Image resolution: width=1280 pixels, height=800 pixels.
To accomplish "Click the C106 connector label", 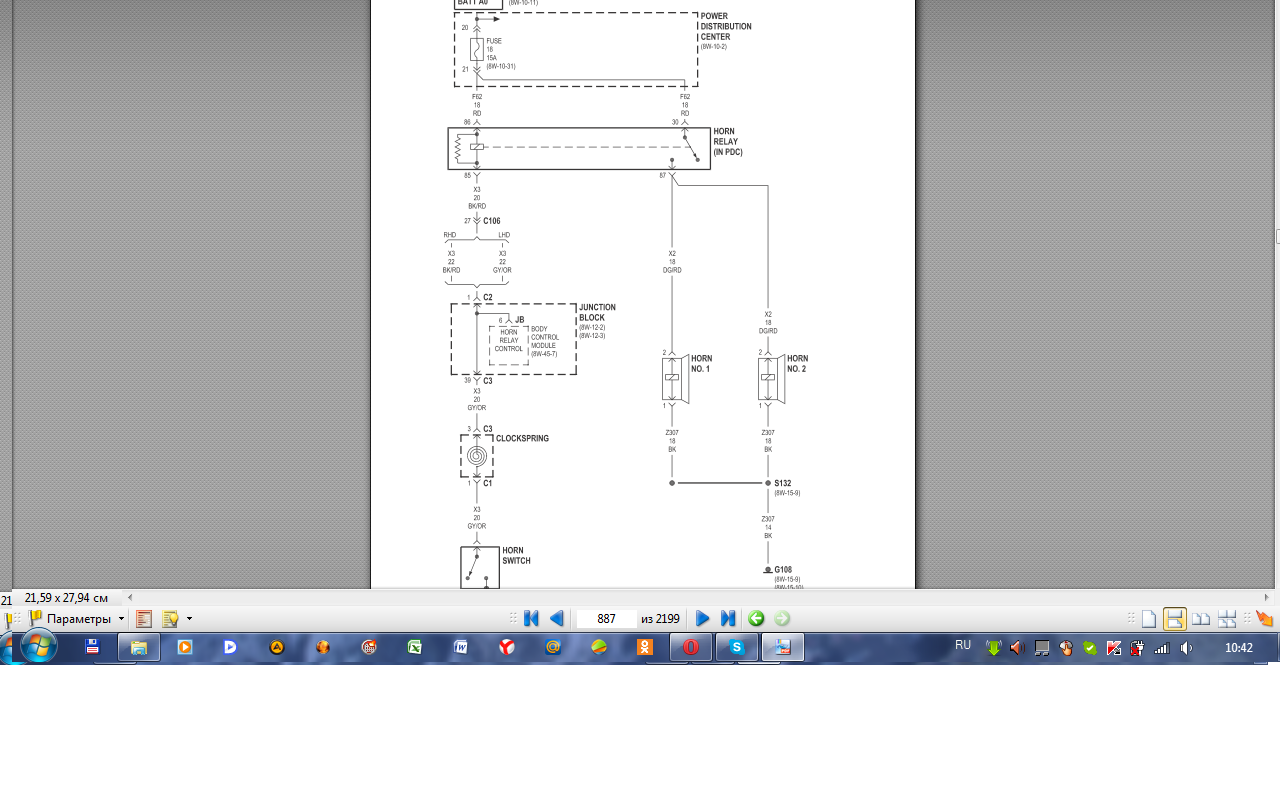I will pos(492,221).
